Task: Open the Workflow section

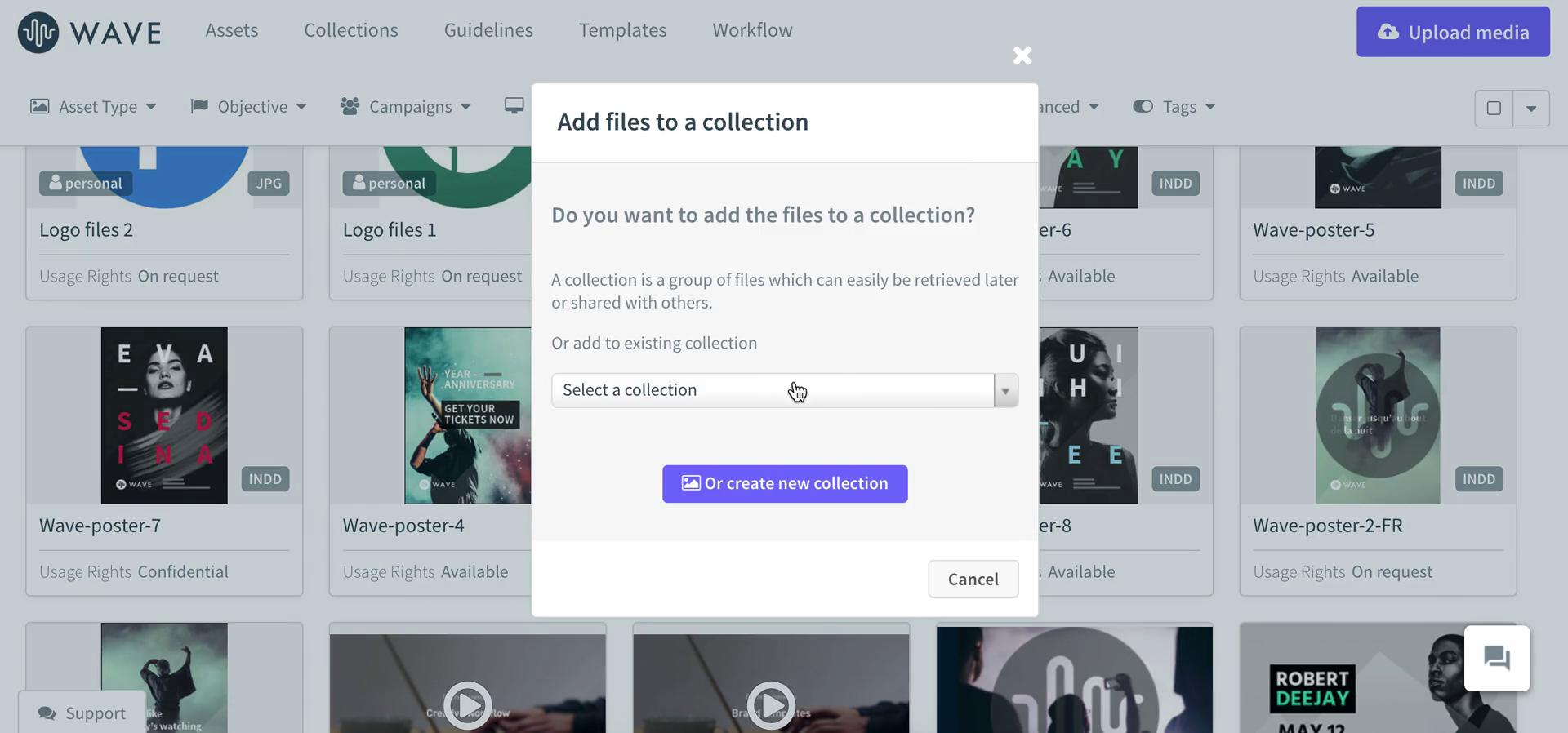Action: pyautogui.click(x=752, y=30)
